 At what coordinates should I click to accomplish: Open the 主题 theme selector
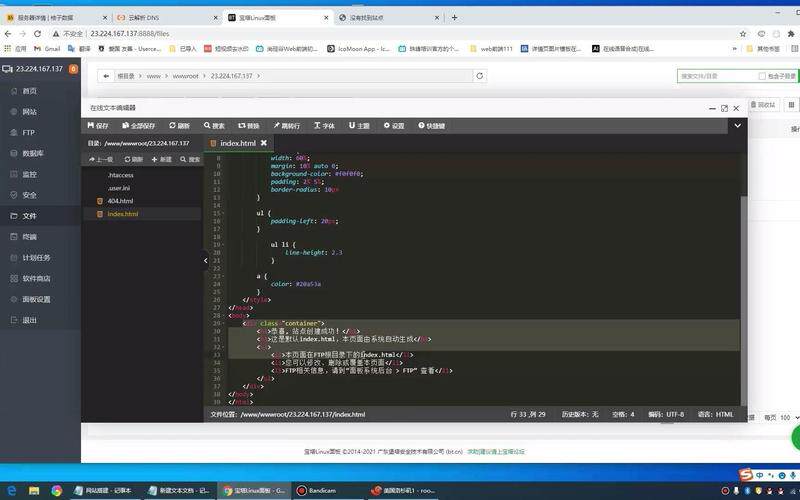tap(359, 126)
